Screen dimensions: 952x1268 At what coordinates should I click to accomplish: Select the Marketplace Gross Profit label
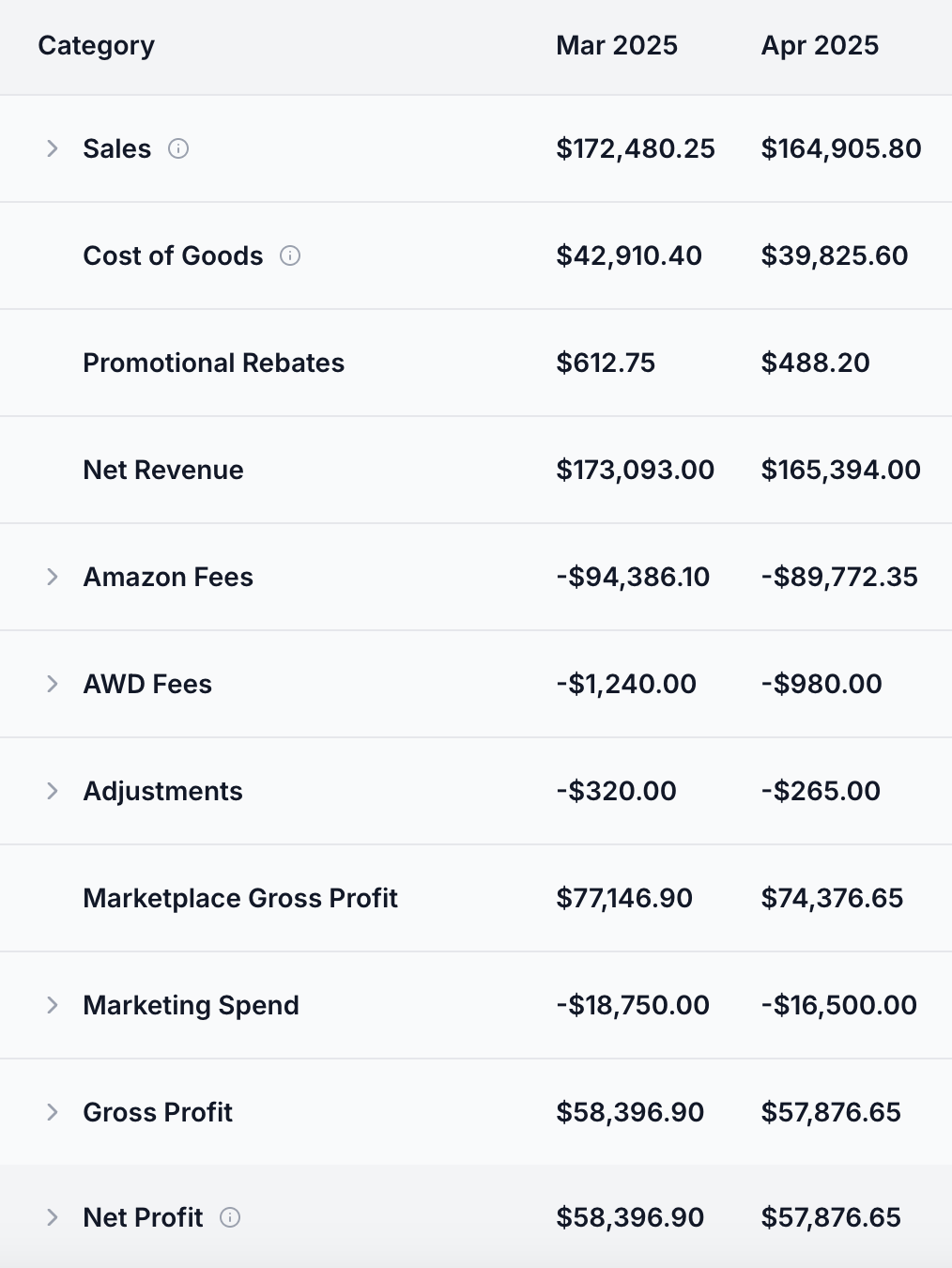coord(240,898)
